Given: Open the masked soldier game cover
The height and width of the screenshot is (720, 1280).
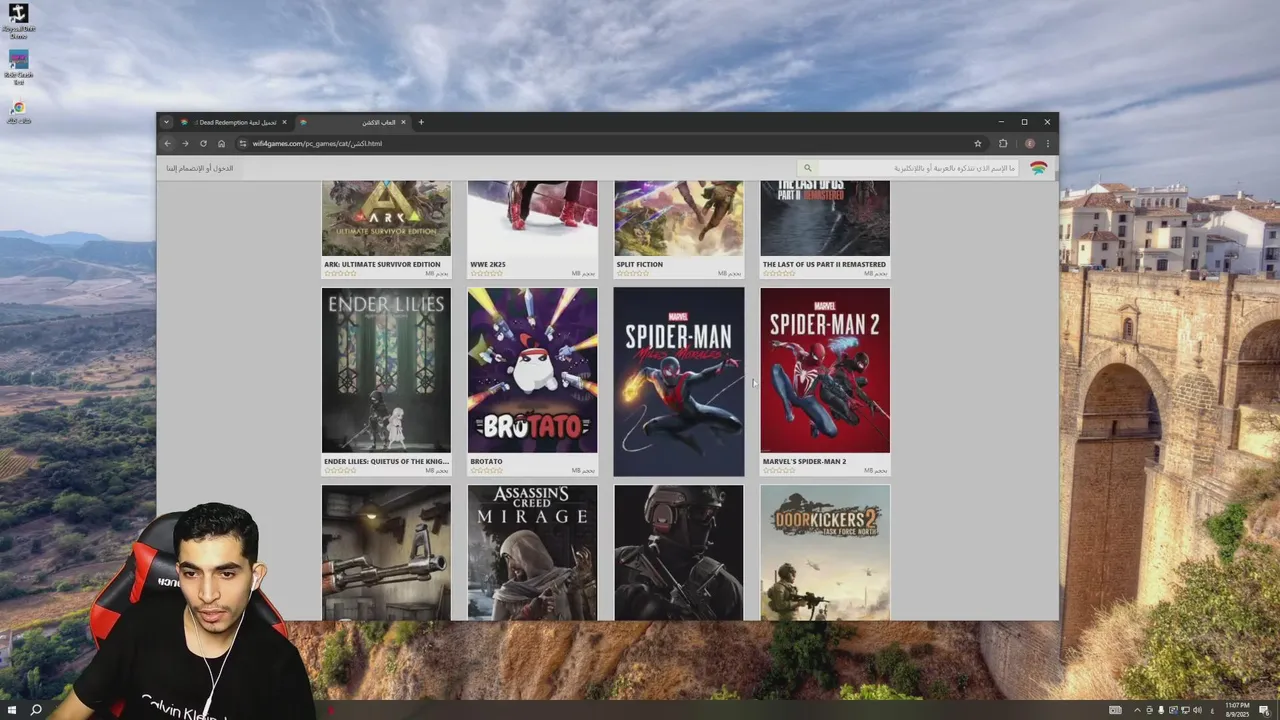Looking at the screenshot, I should [679, 552].
